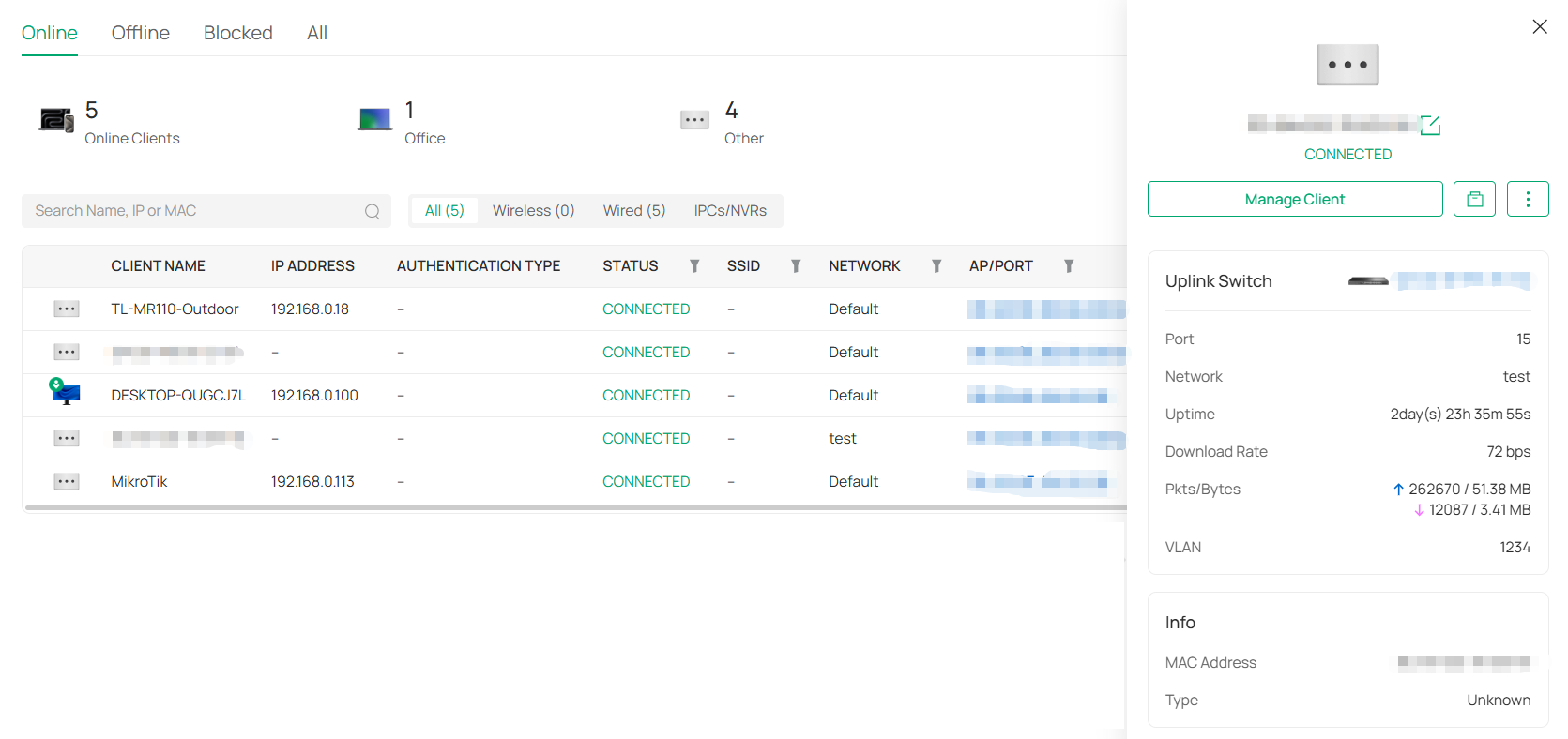
Task: Focus the Search Name, IP or MAC field
Action: 192,211
